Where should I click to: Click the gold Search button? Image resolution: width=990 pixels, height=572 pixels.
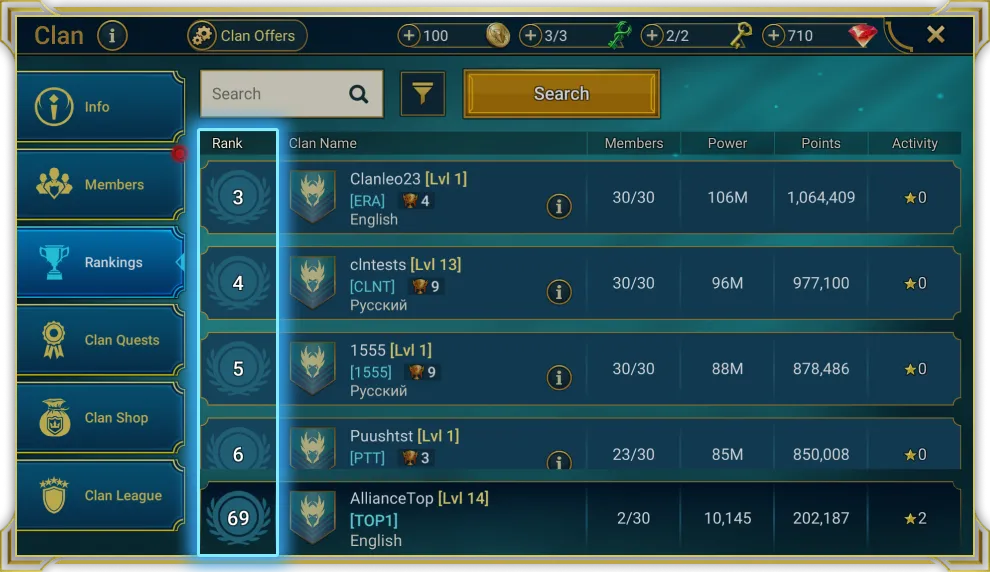coord(561,94)
